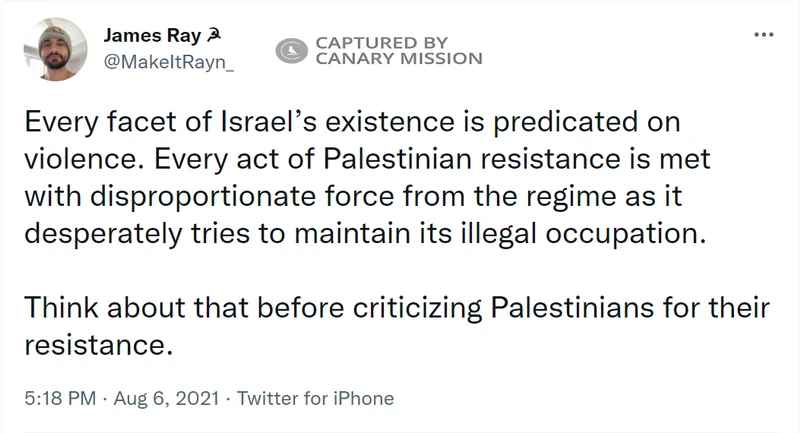This screenshot has width=800, height=433.
Task: Click the CANARY MISSION watermark text
Action: pos(399,59)
